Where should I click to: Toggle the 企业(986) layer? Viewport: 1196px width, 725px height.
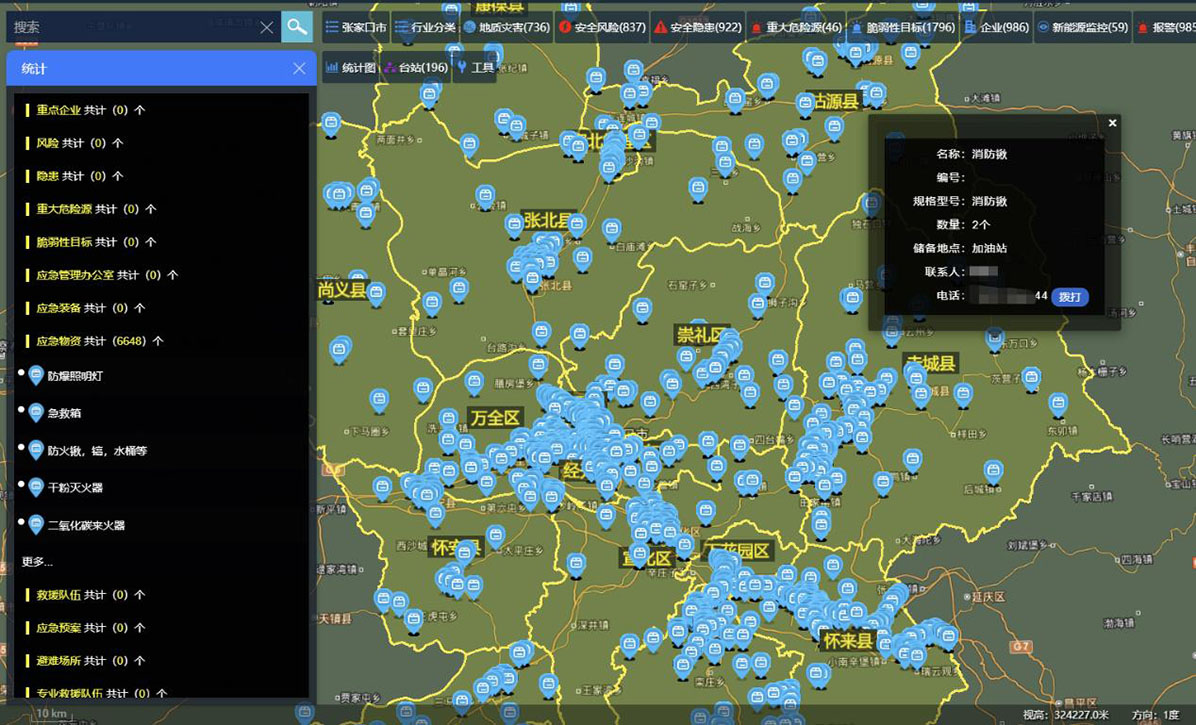[x=996, y=27]
